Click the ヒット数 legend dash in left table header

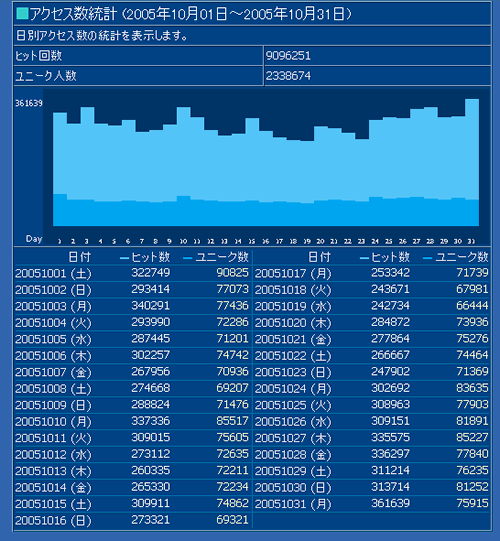pyautogui.click(x=124, y=258)
